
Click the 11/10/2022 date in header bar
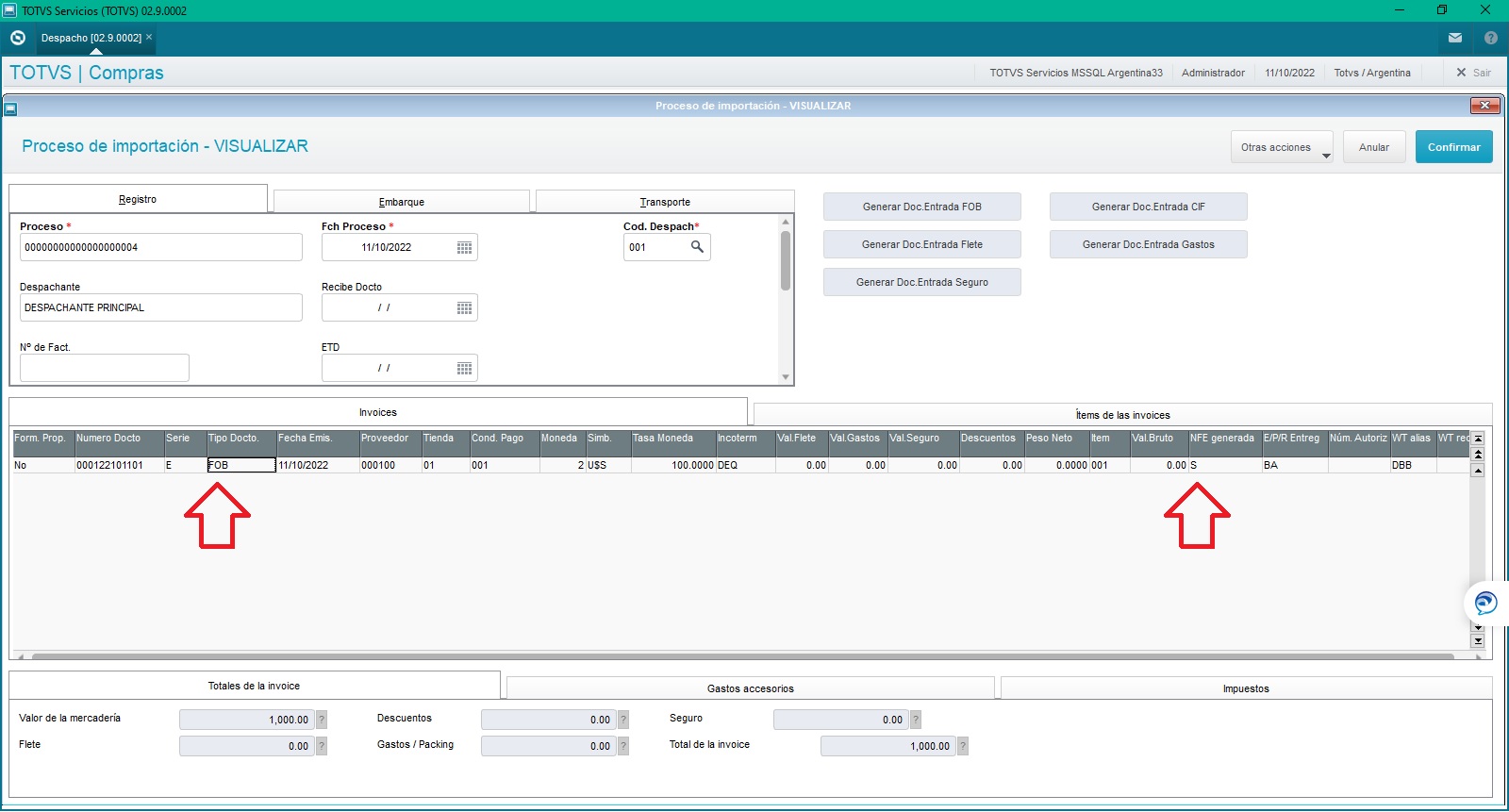pos(1289,73)
